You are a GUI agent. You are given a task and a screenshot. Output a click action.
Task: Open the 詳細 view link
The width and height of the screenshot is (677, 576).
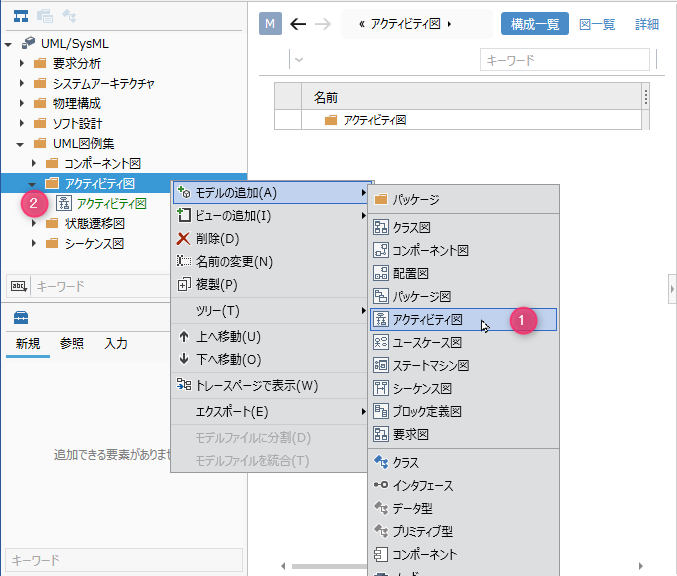[647, 24]
